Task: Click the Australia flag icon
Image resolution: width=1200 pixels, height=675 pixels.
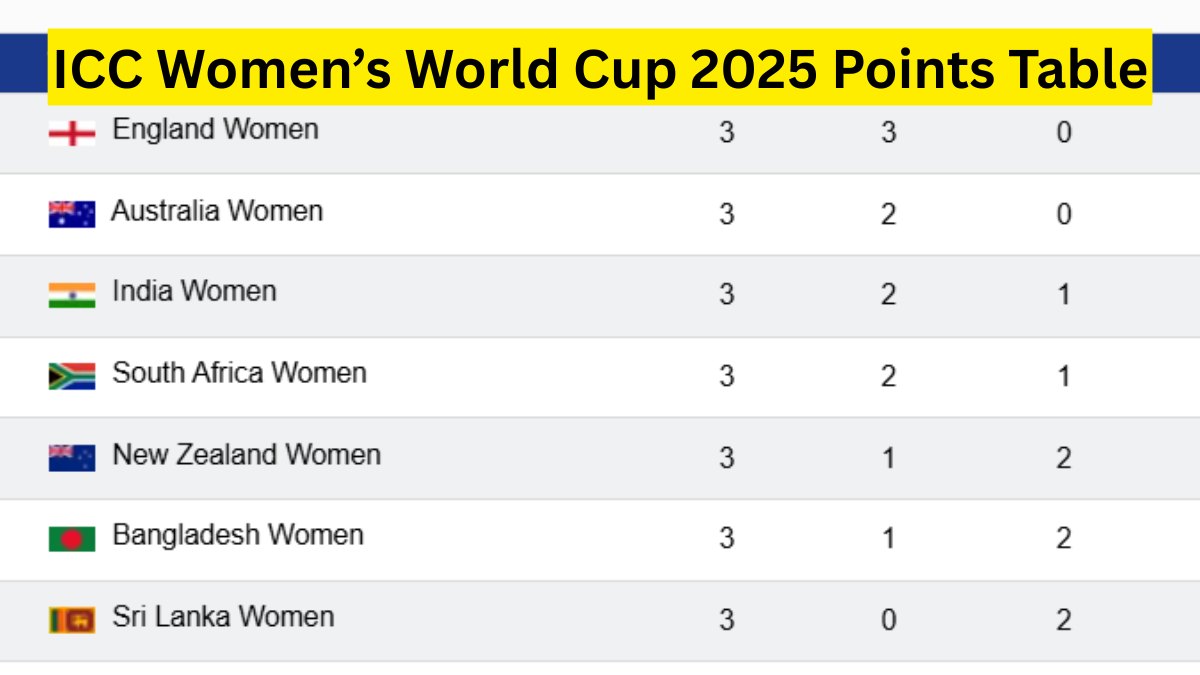Action: pos(72,214)
